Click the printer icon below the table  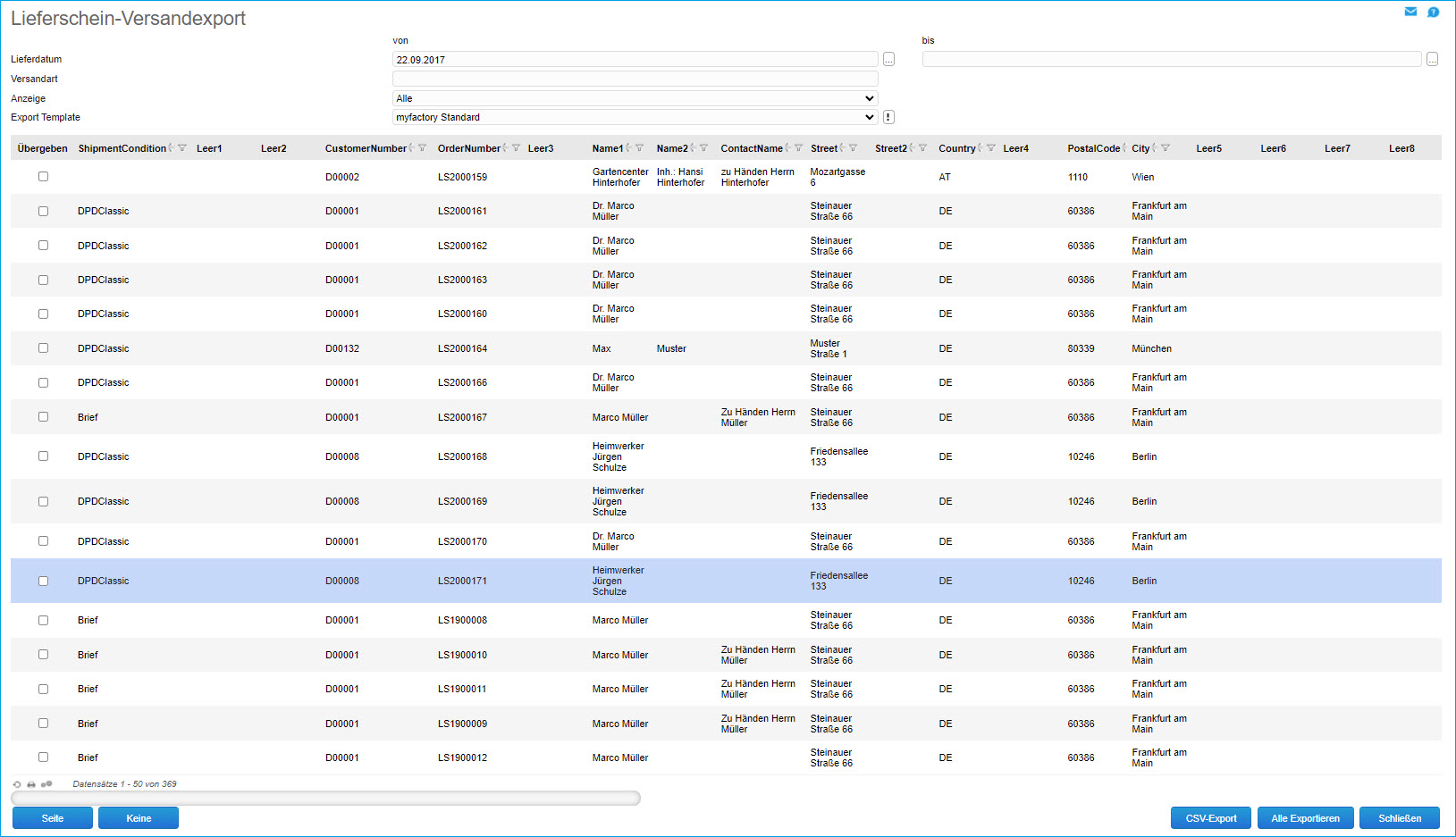tap(31, 784)
